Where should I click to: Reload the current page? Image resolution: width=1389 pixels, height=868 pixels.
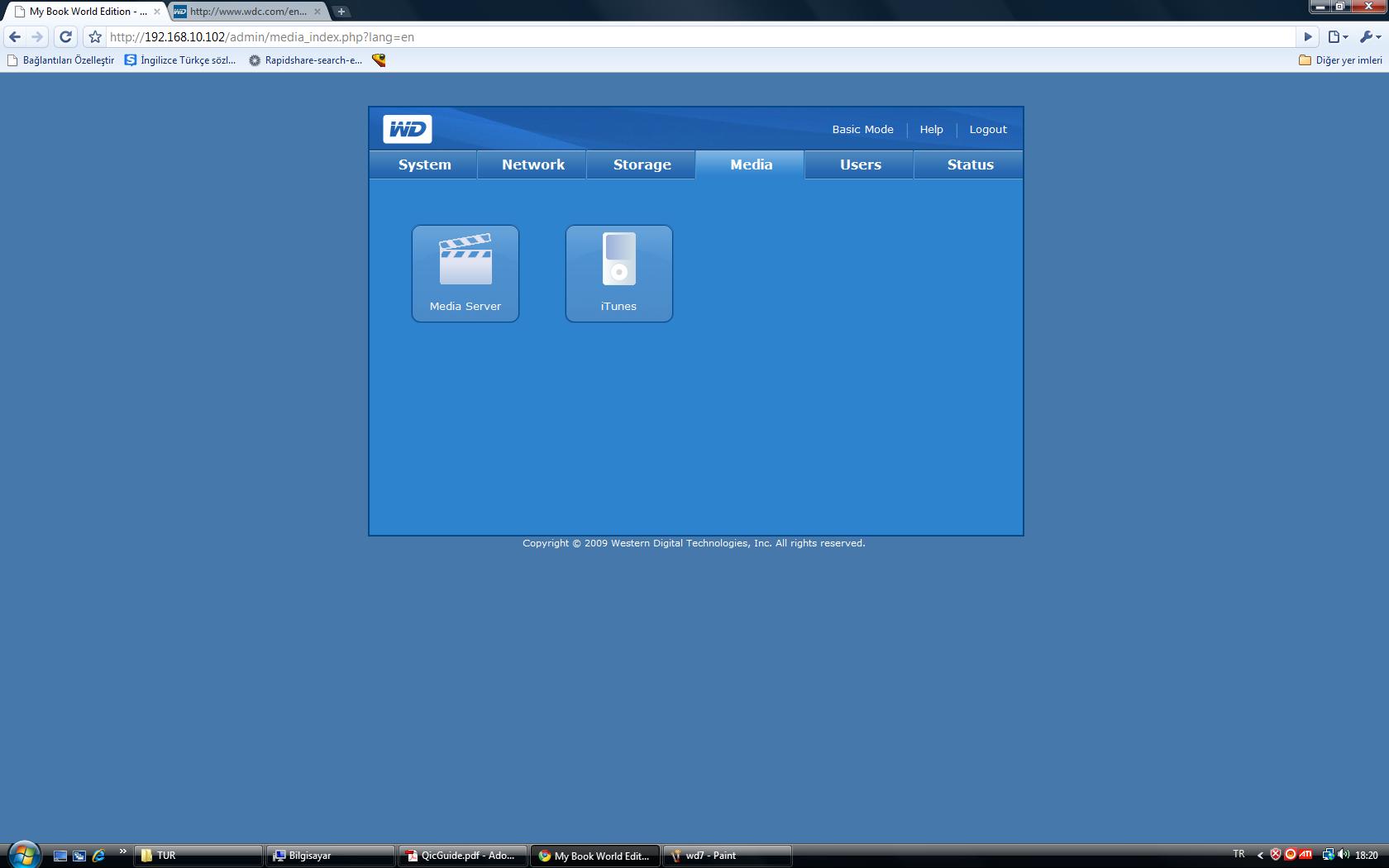click(x=66, y=36)
